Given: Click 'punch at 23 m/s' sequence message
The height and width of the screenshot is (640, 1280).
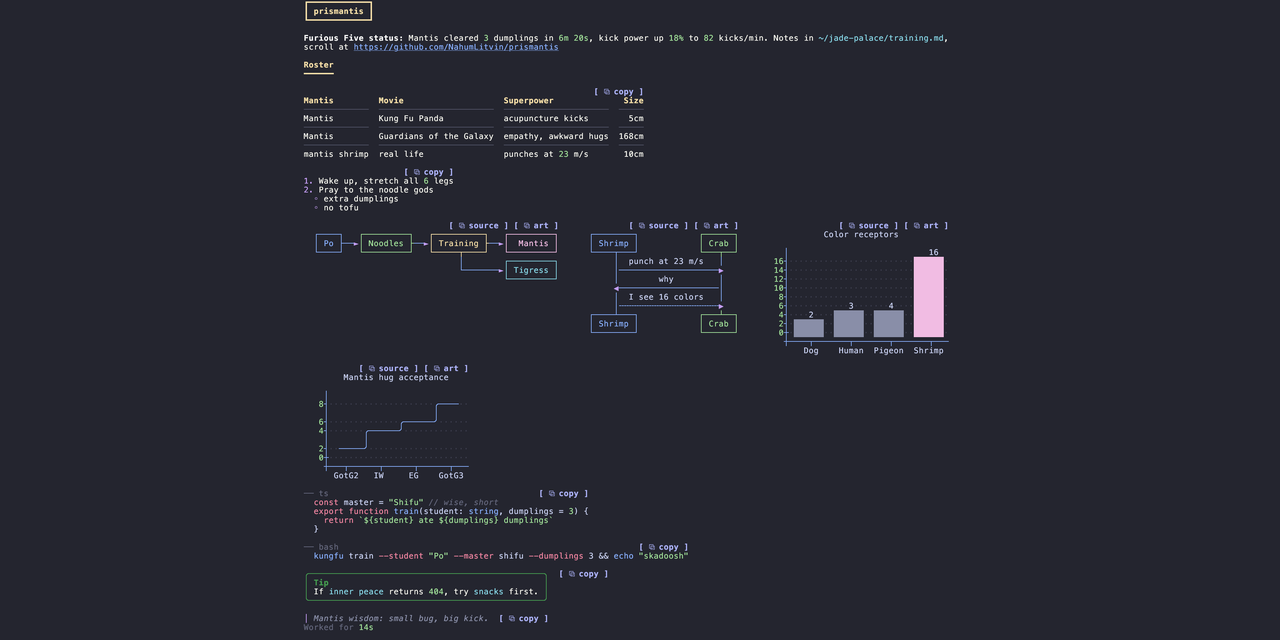Looking at the screenshot, I should tap(666, 262).
